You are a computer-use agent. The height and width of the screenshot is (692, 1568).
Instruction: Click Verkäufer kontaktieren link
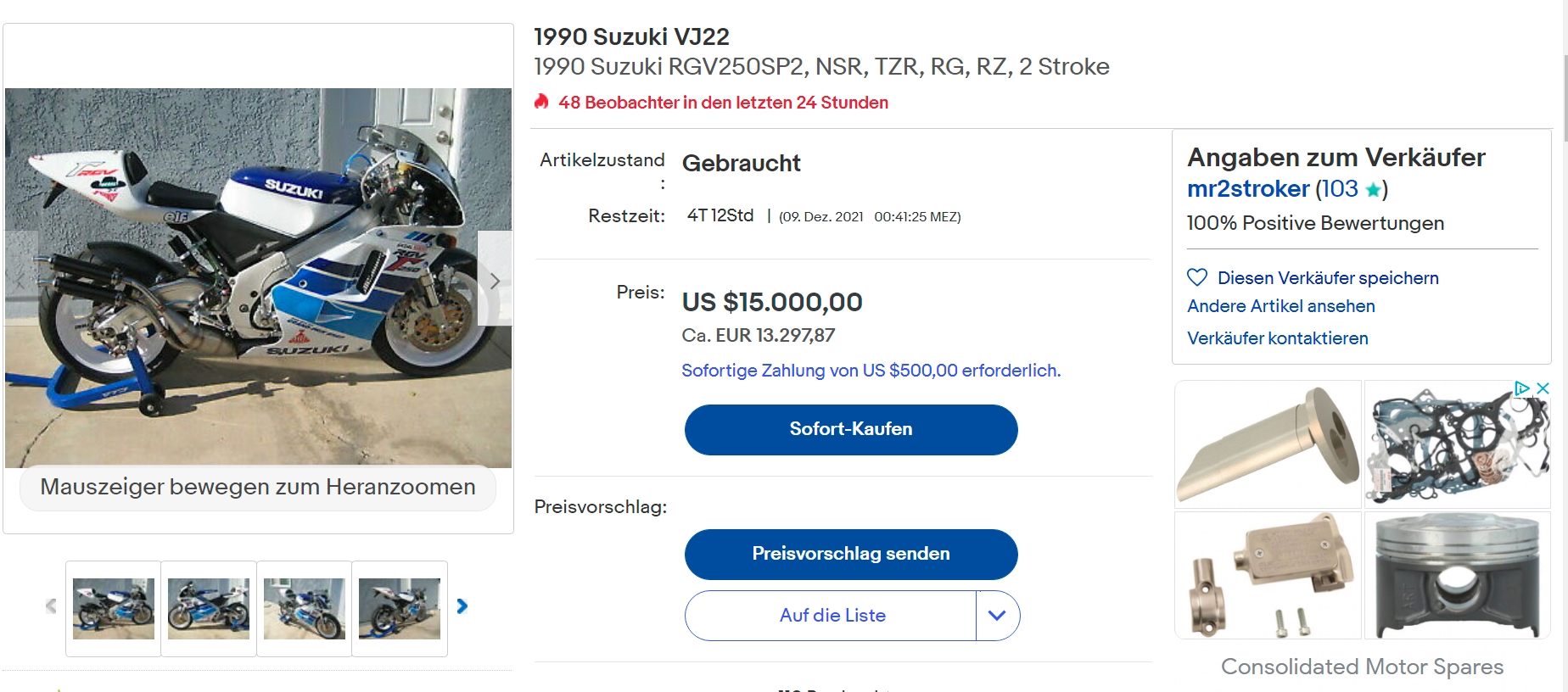coord(1277,338)
